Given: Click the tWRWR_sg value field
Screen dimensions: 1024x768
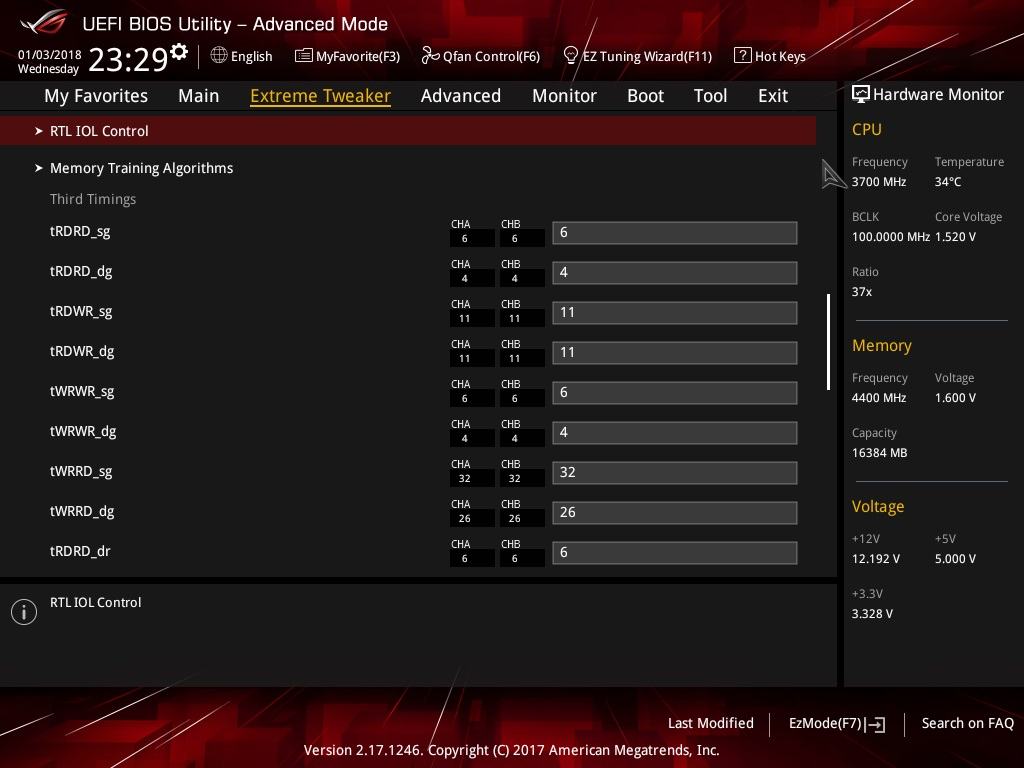Looking at the screenshot, I should [675, 392].
